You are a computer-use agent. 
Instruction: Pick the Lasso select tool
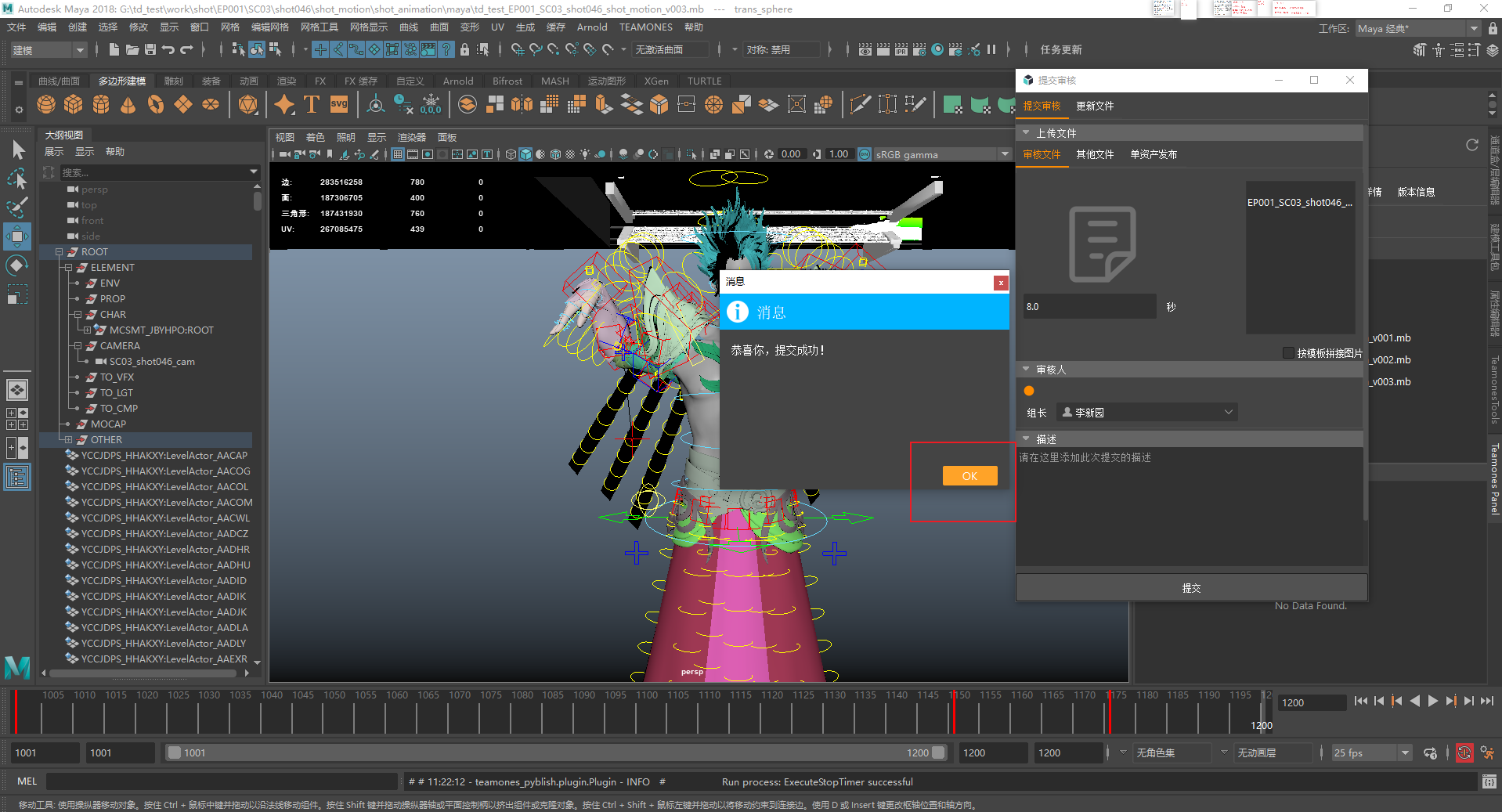pos(17,179)
